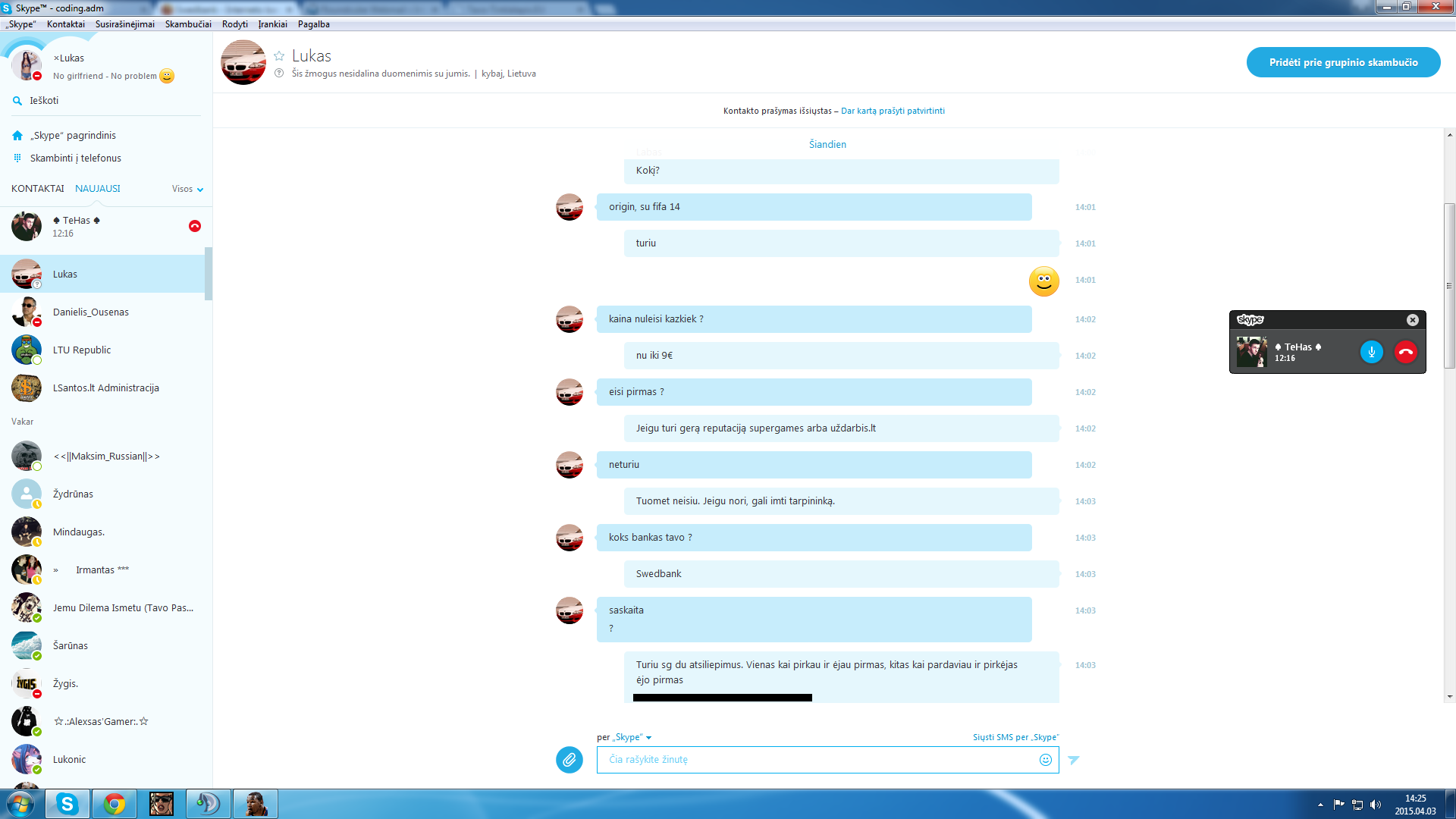Show hidden system tray icons arrow
This screenshot has width=1456, height=819.
[x=1320, y=805]
